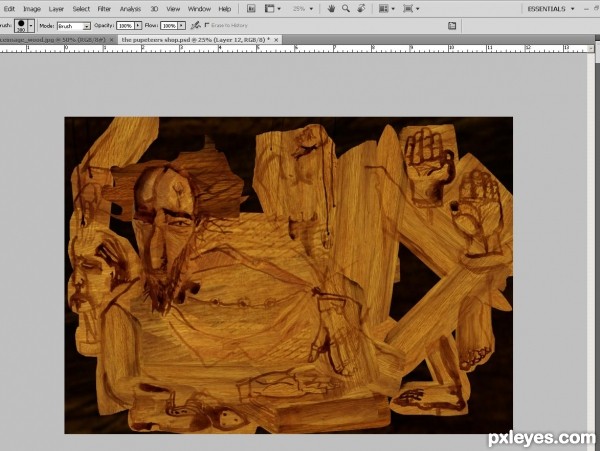This screenshot has height=451, width=600.
Task: Open the Layer menu
Action: coord(56,9)
